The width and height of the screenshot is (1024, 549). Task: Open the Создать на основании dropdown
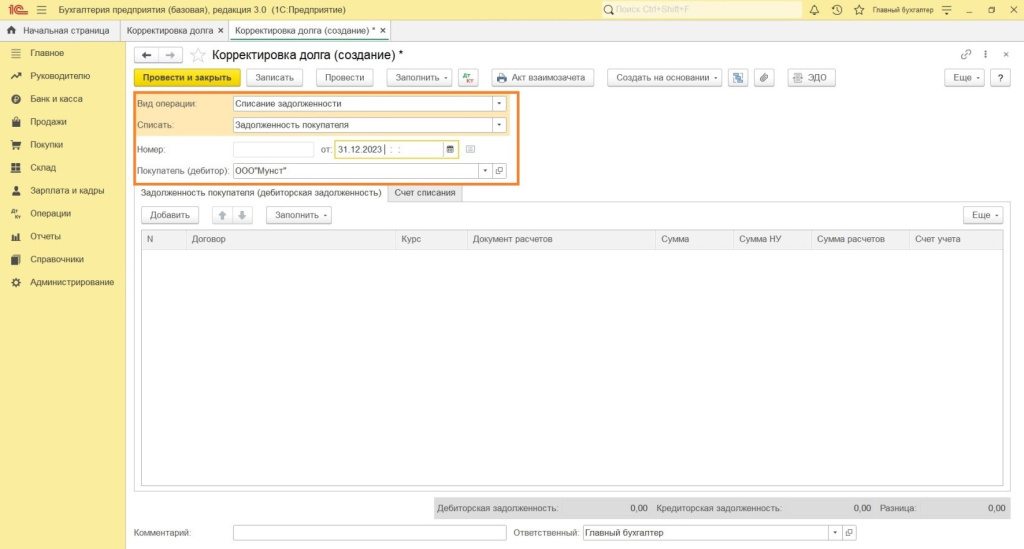[668, 78]
